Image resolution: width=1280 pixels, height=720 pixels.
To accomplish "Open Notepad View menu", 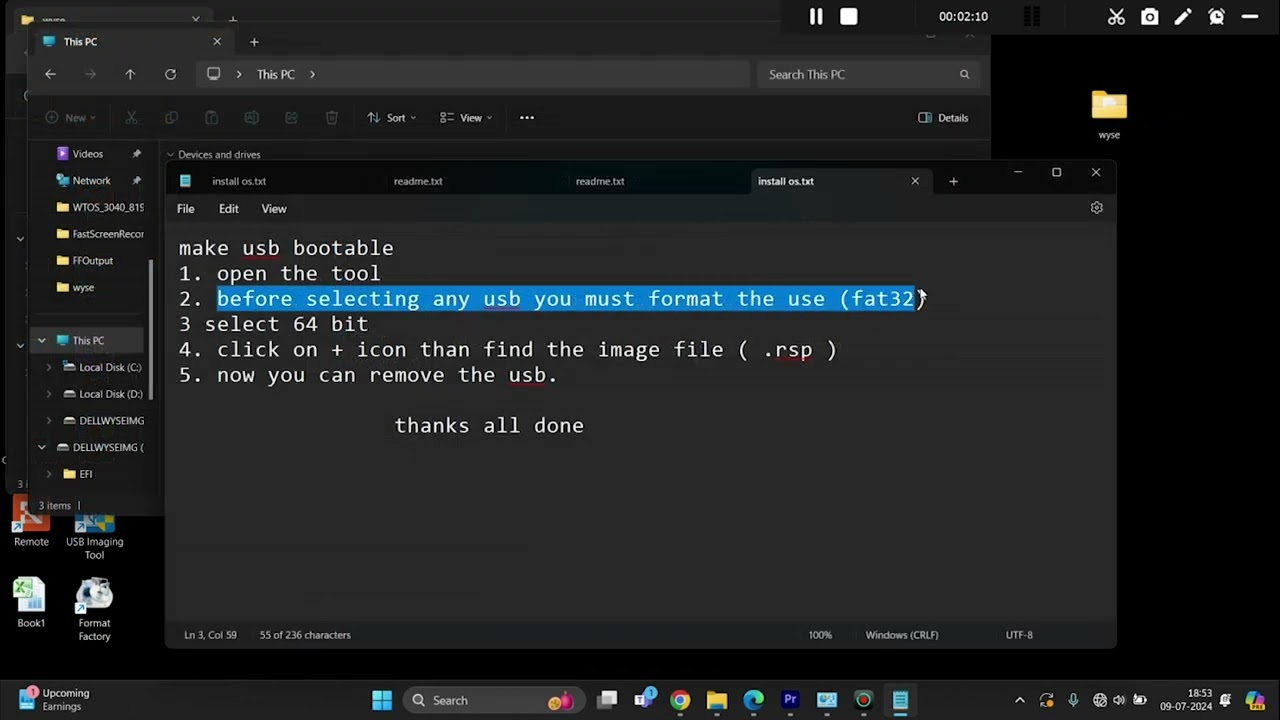I will point(274,209).
